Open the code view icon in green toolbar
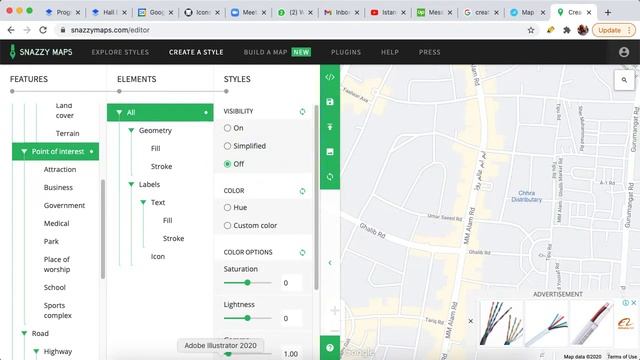The image size is (640, 360). [x=330, y=77]
